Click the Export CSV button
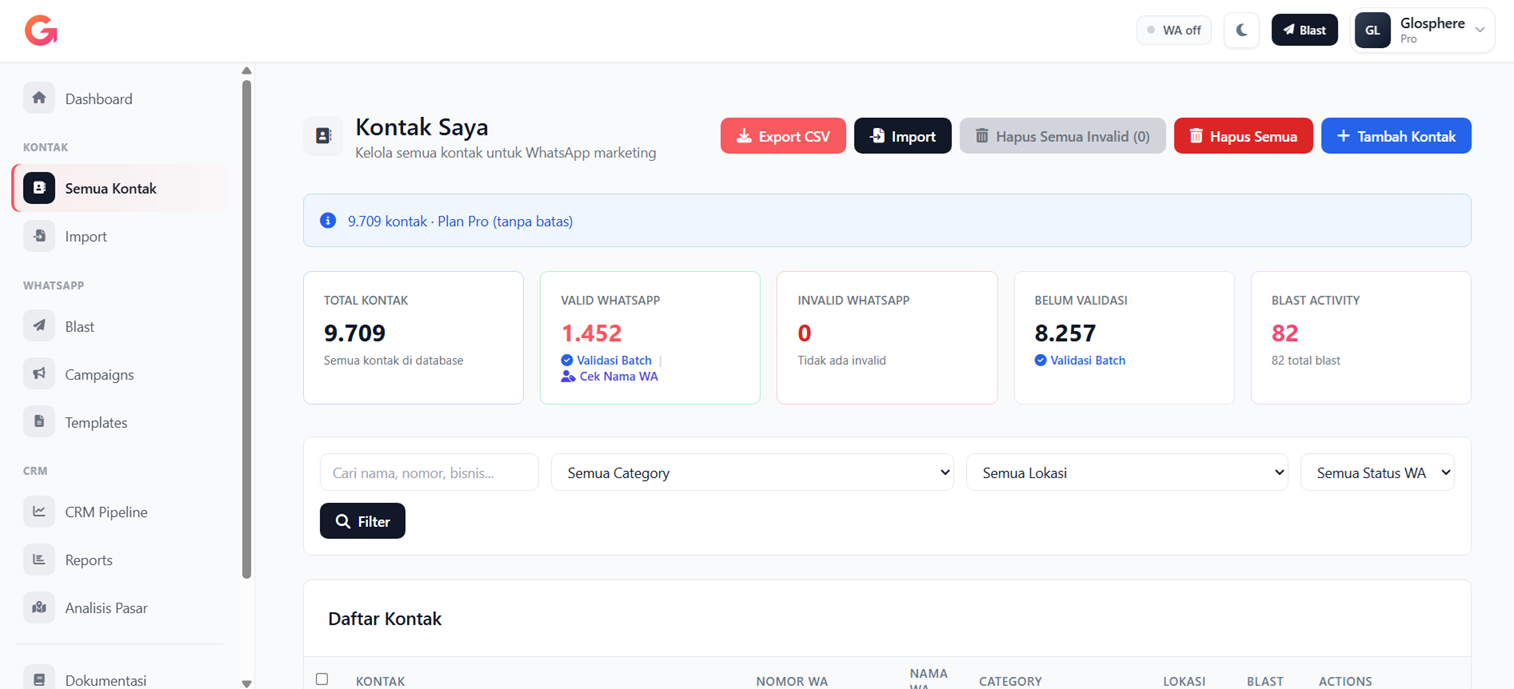Screen dimensions: 1514x689 click(783, 136)
